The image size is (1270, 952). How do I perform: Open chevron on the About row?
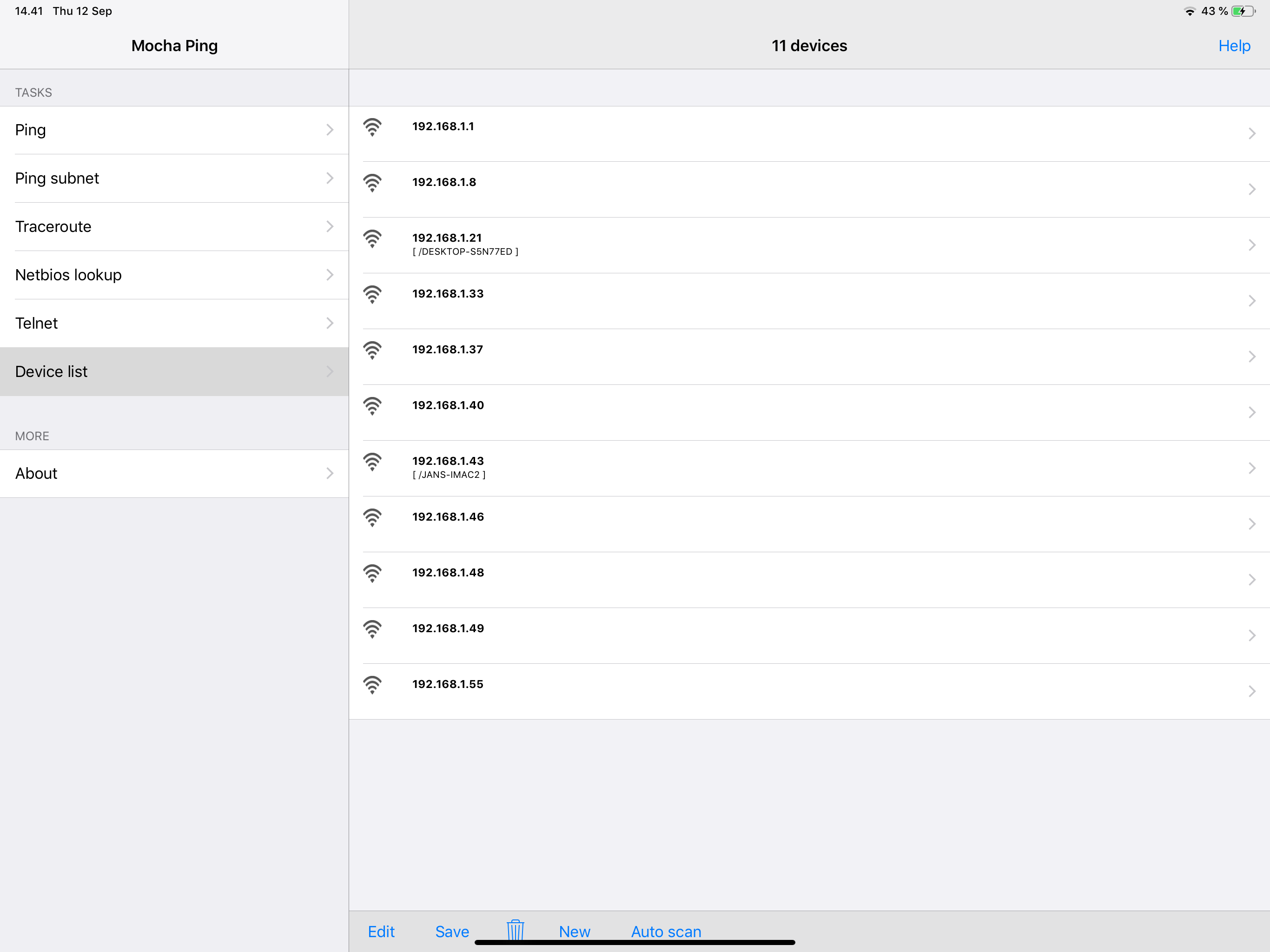[330, 474]
